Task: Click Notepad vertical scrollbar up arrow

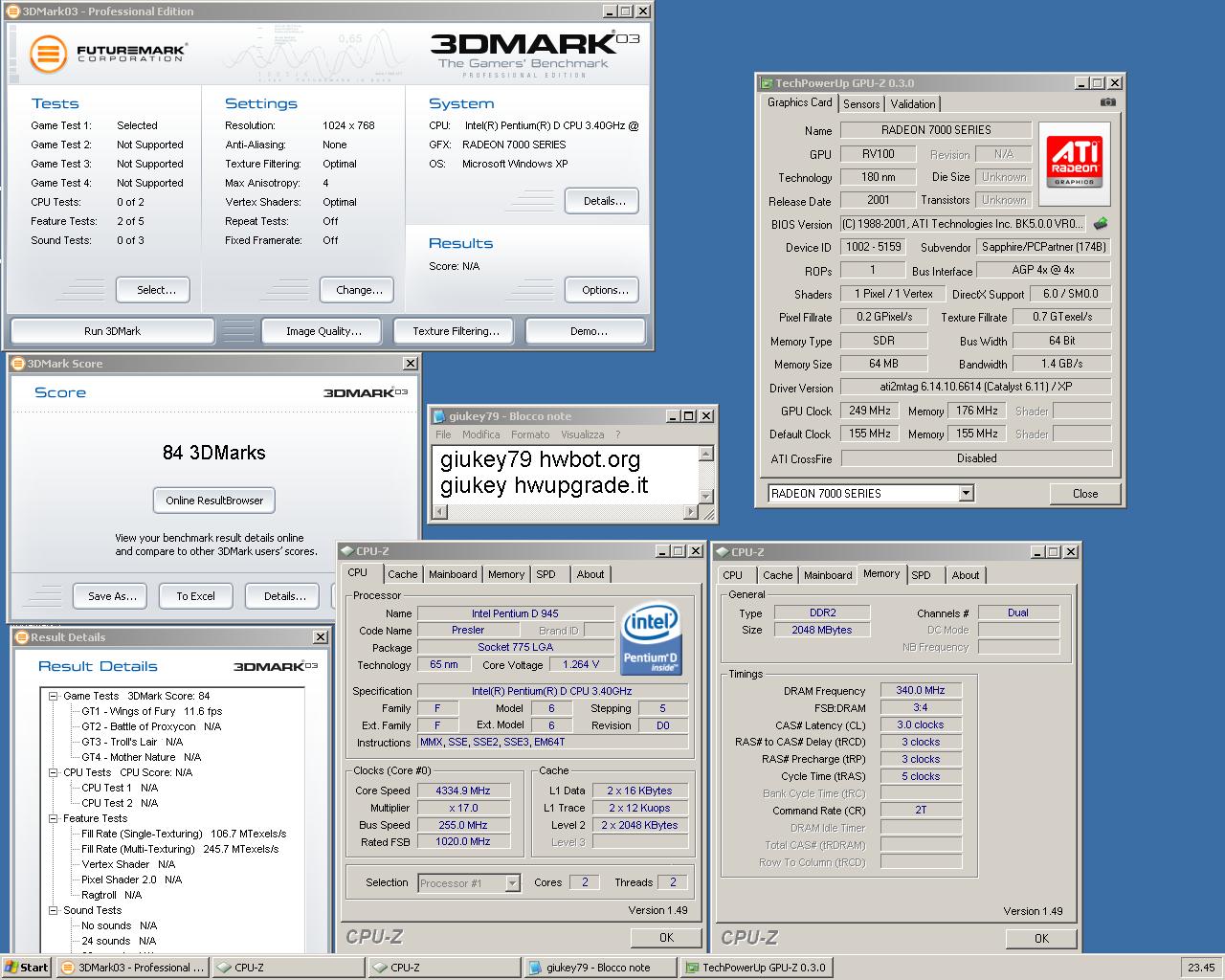Action: (706, 455)
